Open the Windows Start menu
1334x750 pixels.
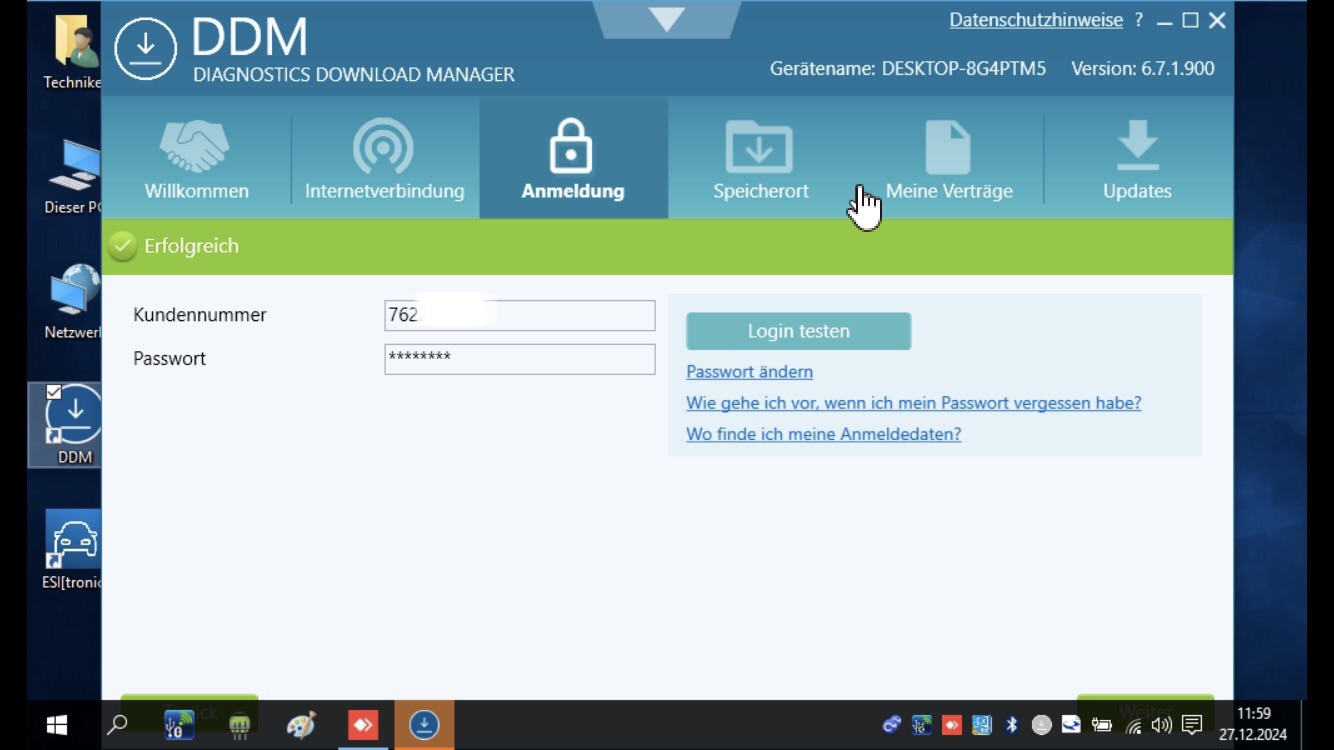click(x=57, y=725)
